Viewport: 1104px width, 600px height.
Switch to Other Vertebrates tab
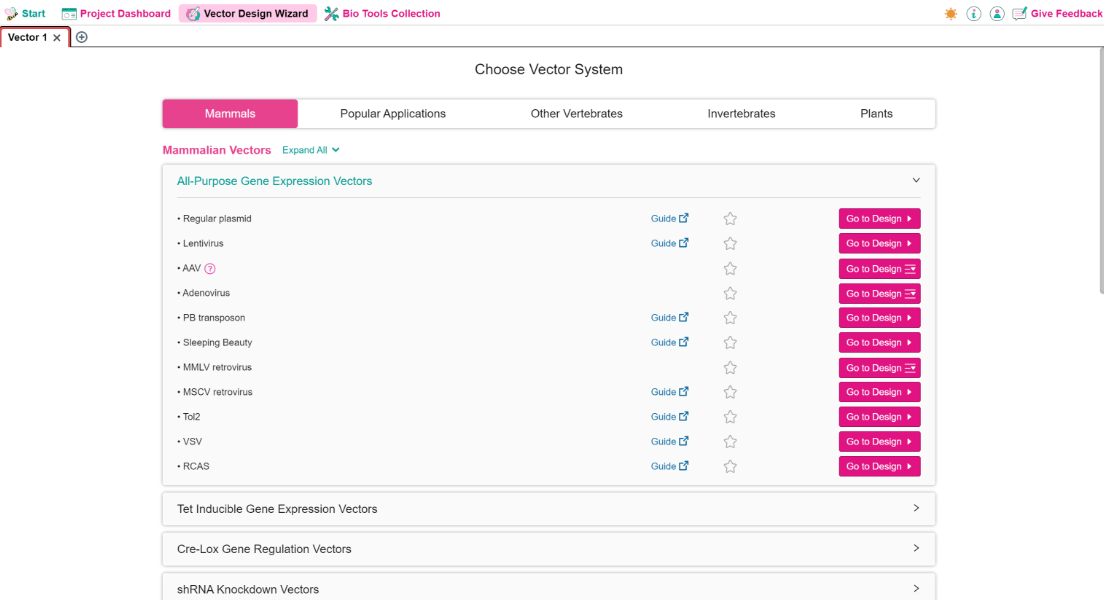click(x=577, y=113)
